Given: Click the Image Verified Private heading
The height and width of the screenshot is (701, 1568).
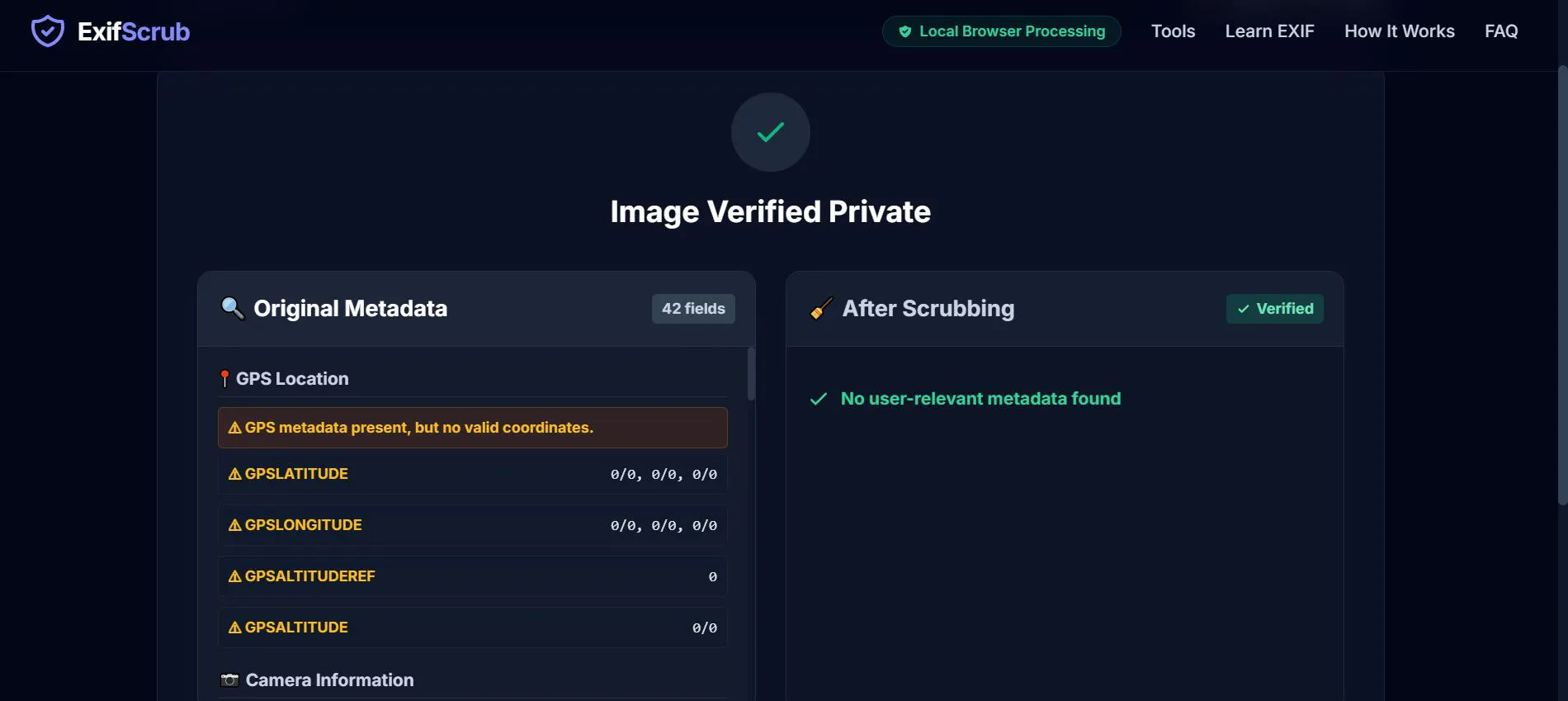Looking at the screenshot, I should [771, 211].
